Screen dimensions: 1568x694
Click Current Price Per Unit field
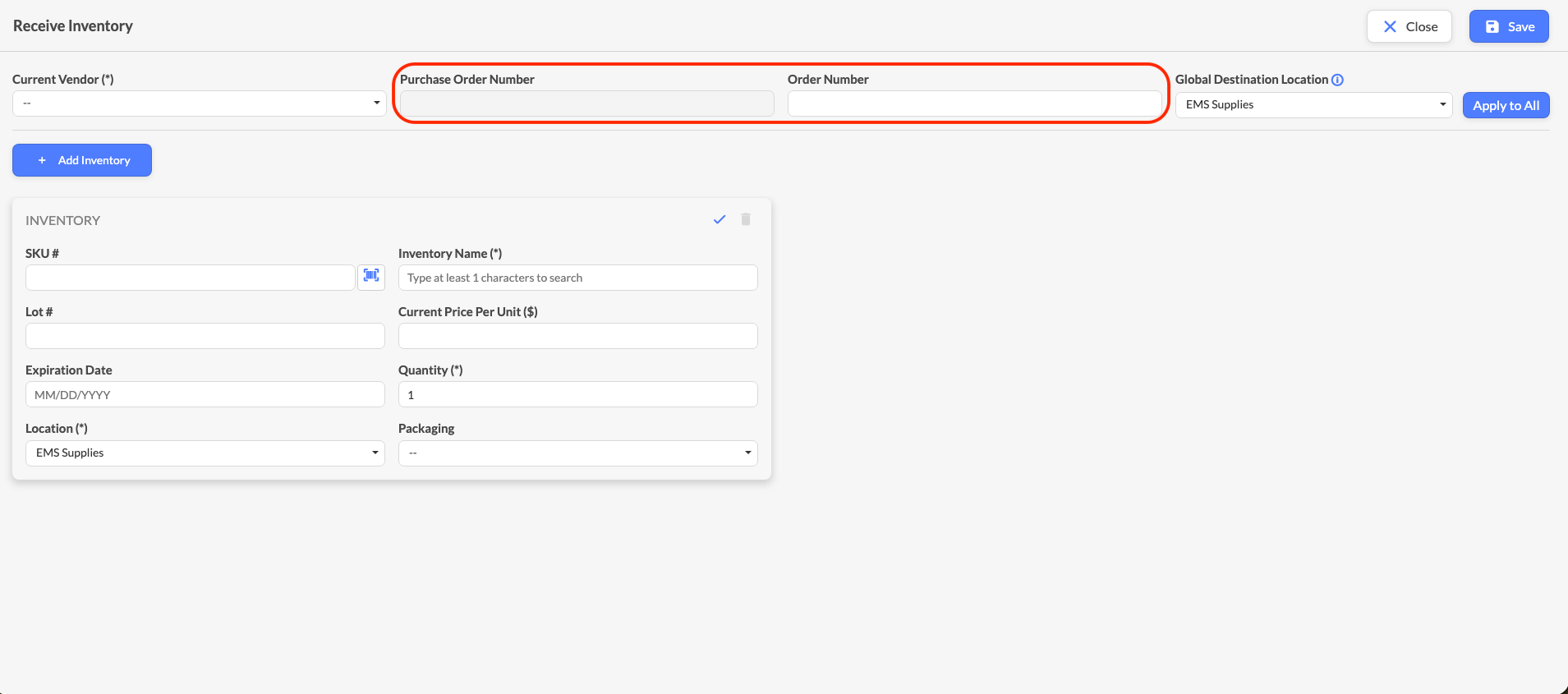(578, 336)
